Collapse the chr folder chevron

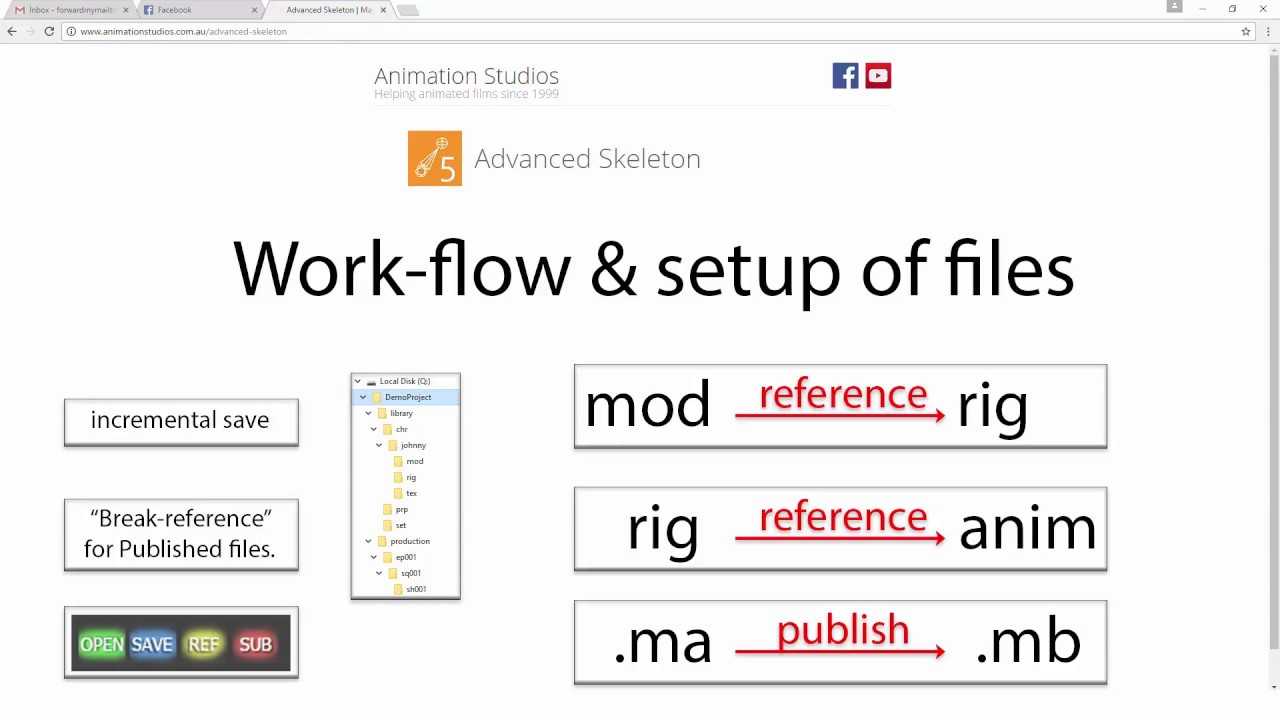tap(374, 429)
